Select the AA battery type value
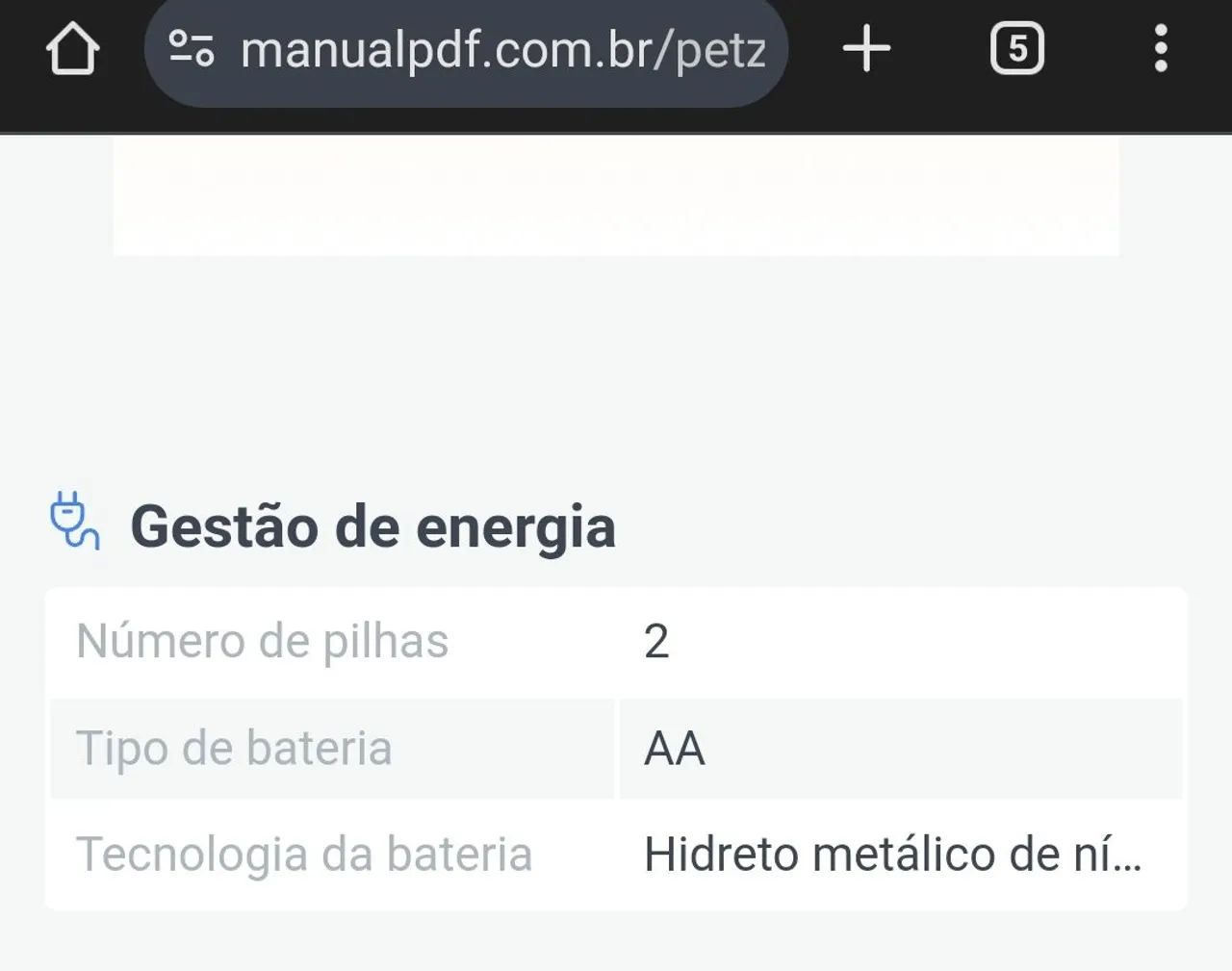The width and height of the screenshot is (1232, 971). tap(672, 749)
